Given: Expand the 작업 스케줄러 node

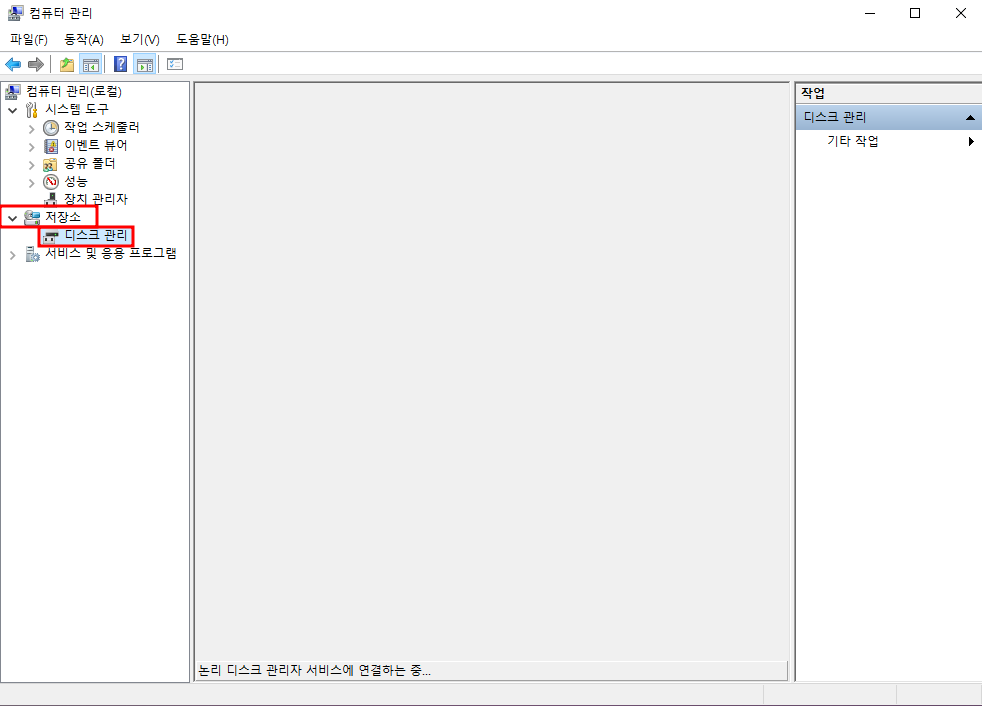Looking at the screenshot, I should pyautogui.click(x=31, y=129).
